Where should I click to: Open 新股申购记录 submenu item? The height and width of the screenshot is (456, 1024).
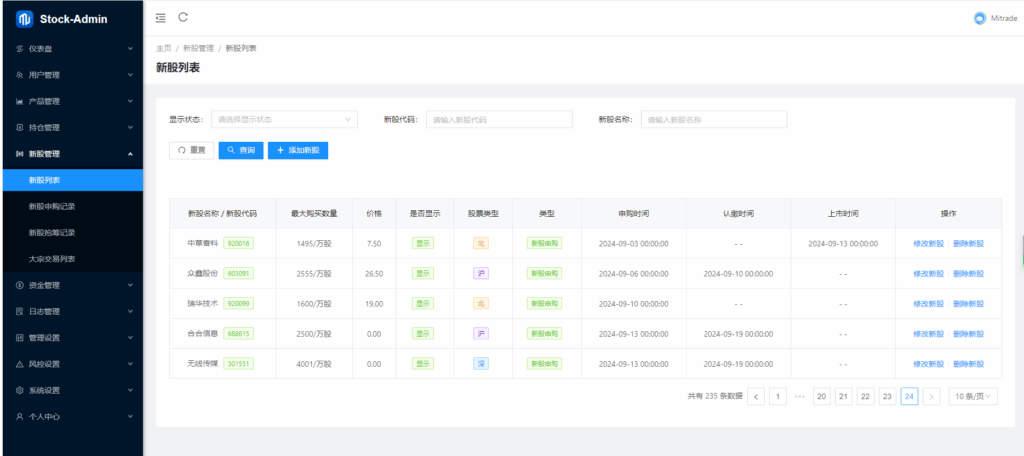[52, 207]
